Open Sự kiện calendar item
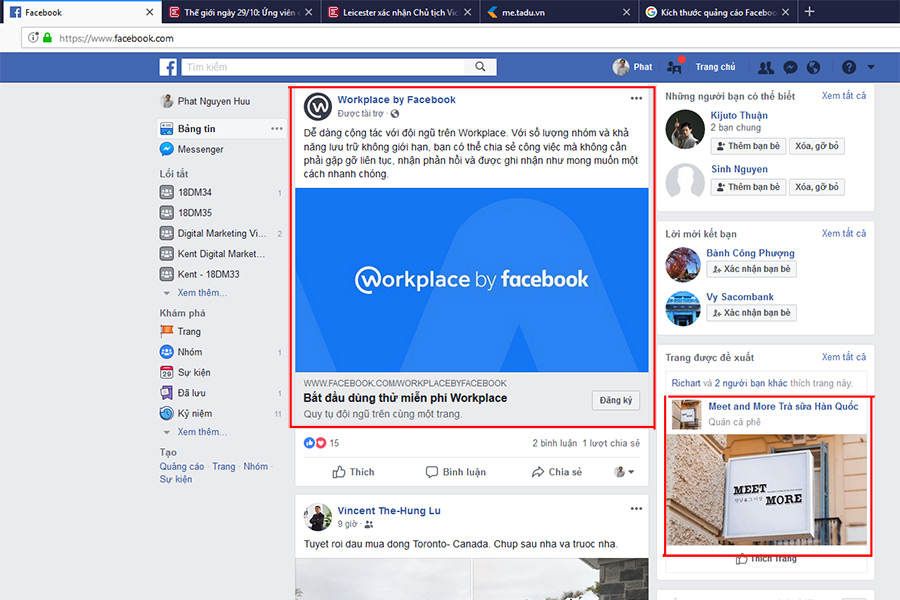 [x=185, y=373]
